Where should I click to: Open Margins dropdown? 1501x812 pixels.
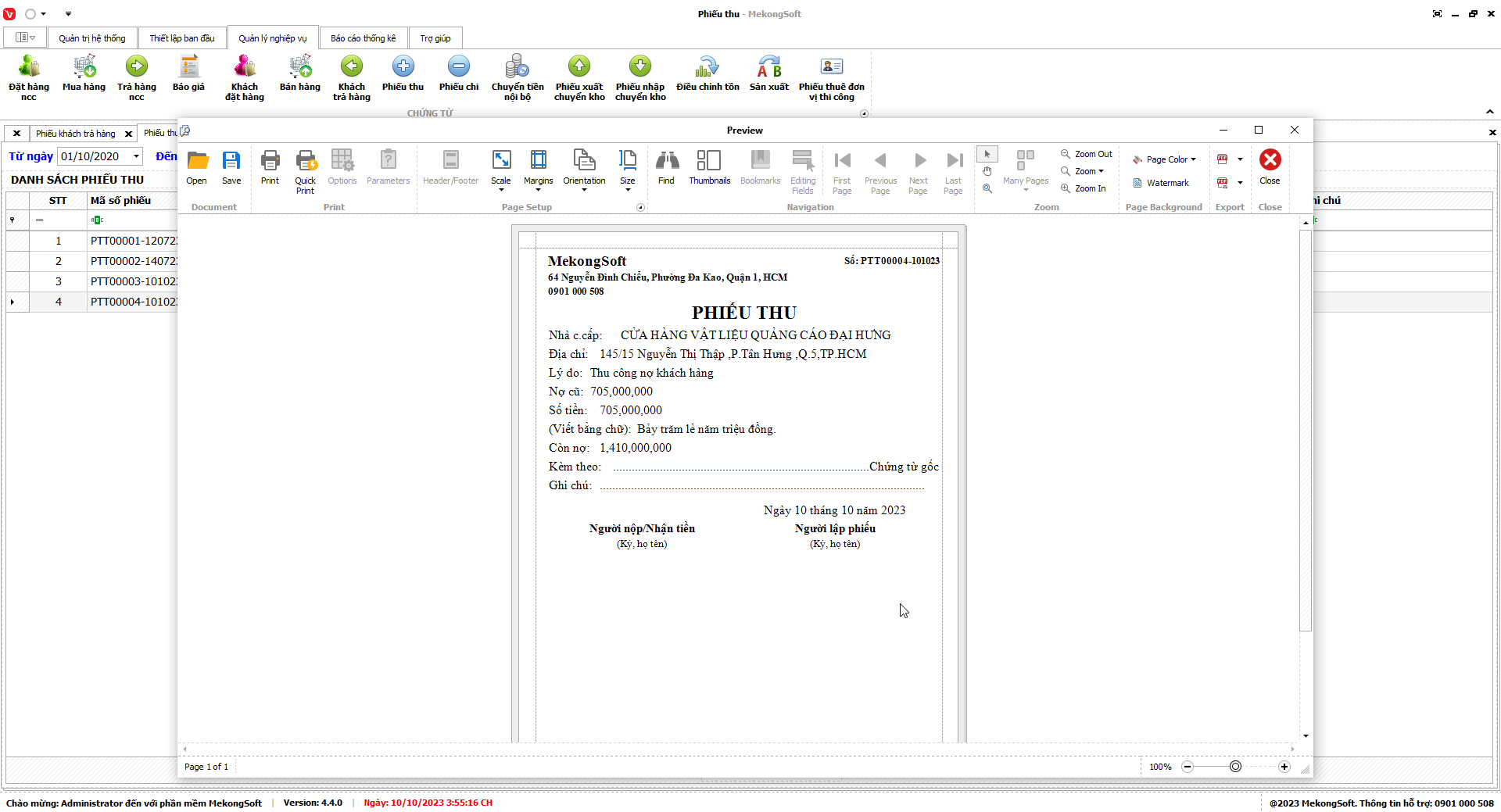[538, 170]
